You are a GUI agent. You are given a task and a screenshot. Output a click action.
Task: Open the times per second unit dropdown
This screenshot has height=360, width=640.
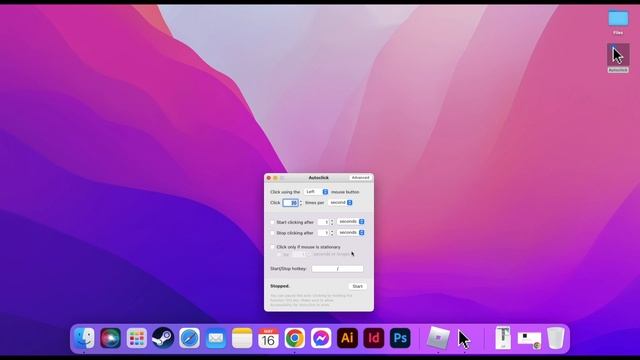(x=340, y=202)
